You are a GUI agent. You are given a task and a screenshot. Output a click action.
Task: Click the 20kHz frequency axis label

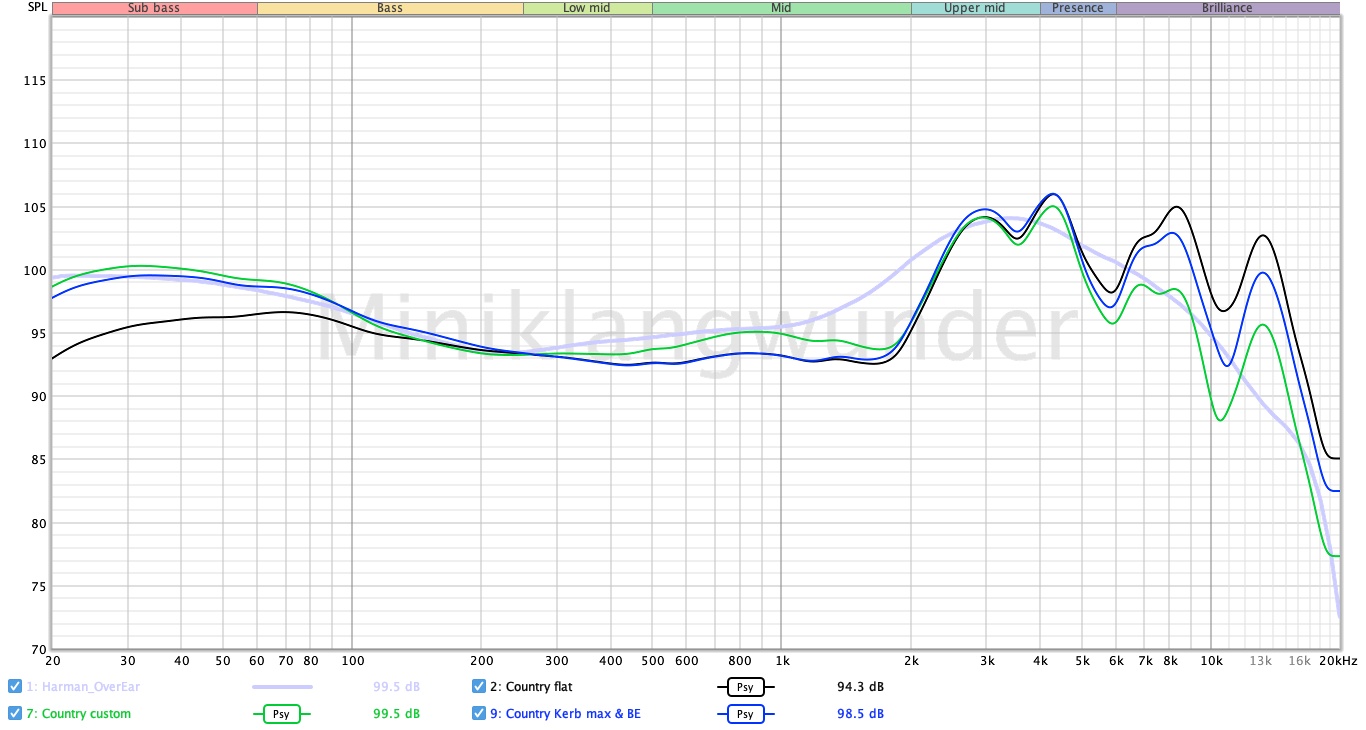[x=1337, y=661]
